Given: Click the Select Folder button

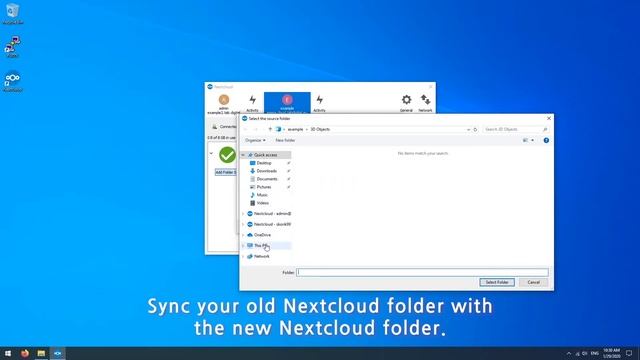Looking at the screenshot, I should pyautogui.click(x=497, y=282).
